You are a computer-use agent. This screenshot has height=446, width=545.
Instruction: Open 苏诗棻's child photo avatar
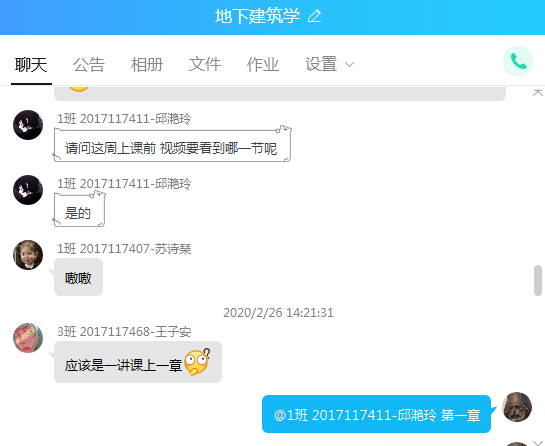pos(28,255)
